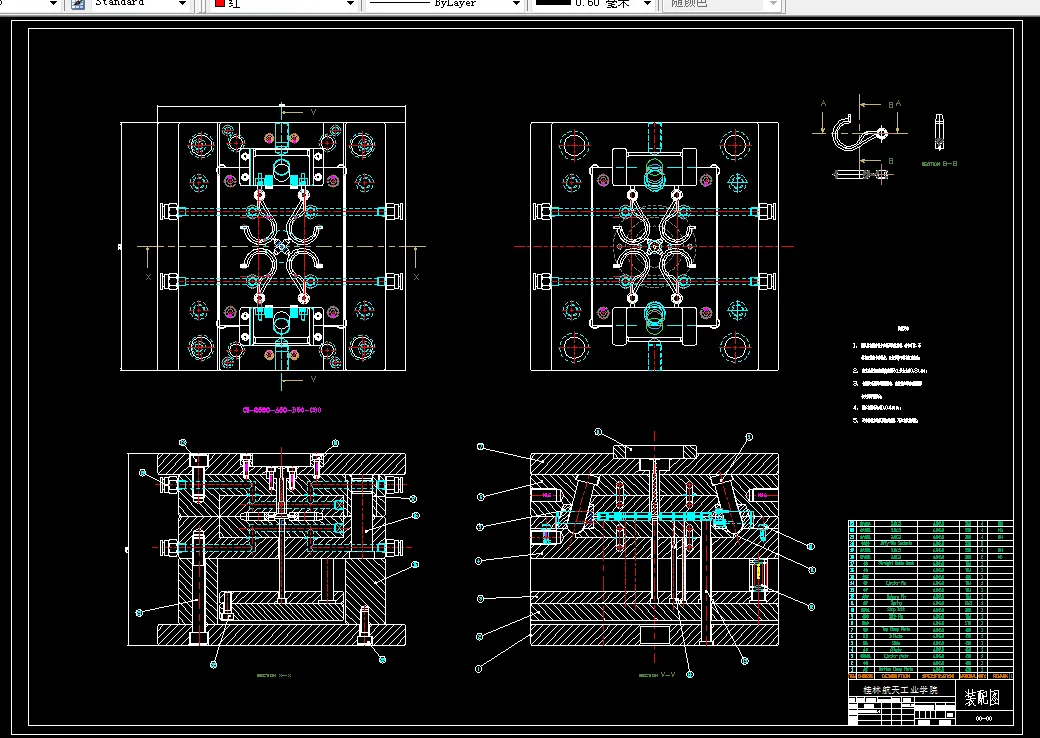Image resolution: width=1040 pixels, height=738 pixels.
Task: Select the Ejector Pin entry in parts list
Action: pyautogui.click(x=896, y=583)
